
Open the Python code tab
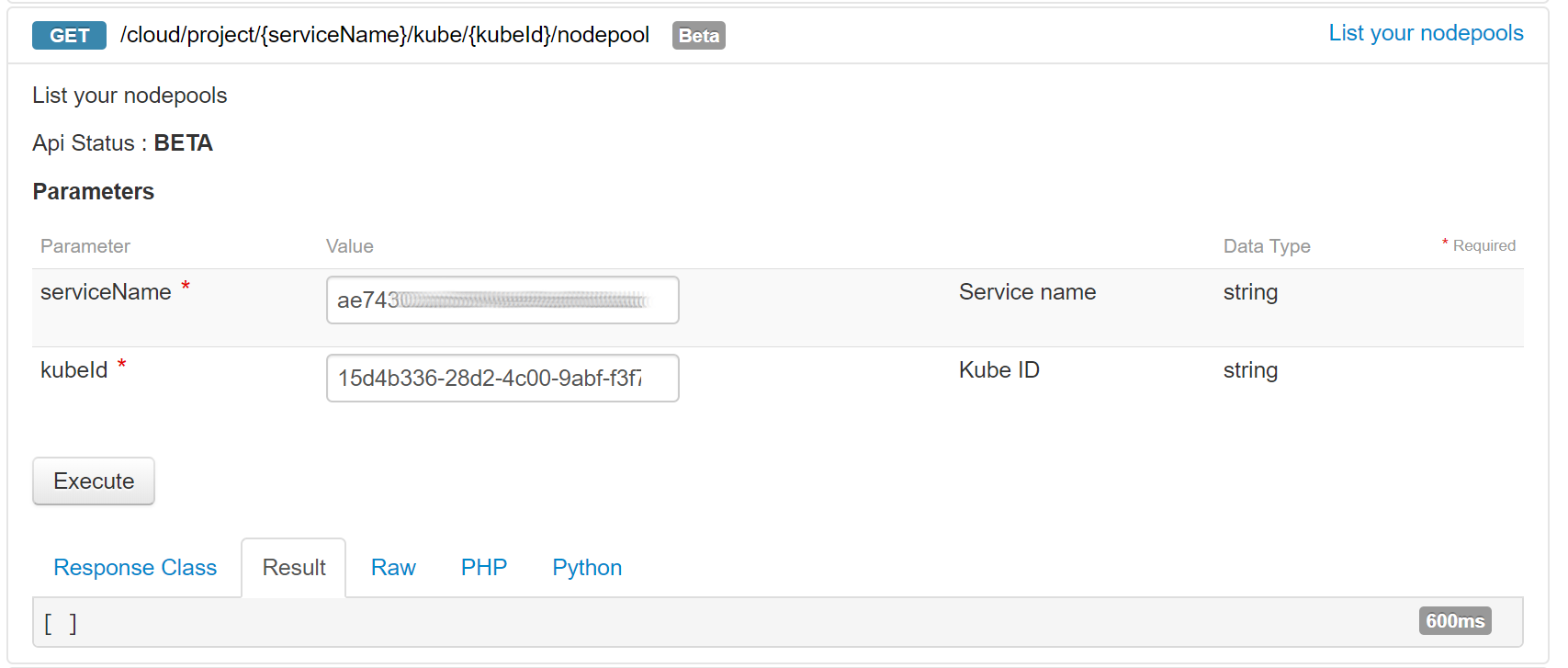[x=587, y=568]
